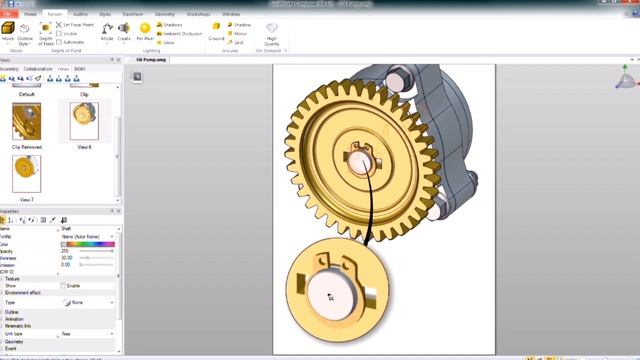Expand the Outline property section
Image resolution: width=640 pixels, height=360 pixels.
(2, 312)
